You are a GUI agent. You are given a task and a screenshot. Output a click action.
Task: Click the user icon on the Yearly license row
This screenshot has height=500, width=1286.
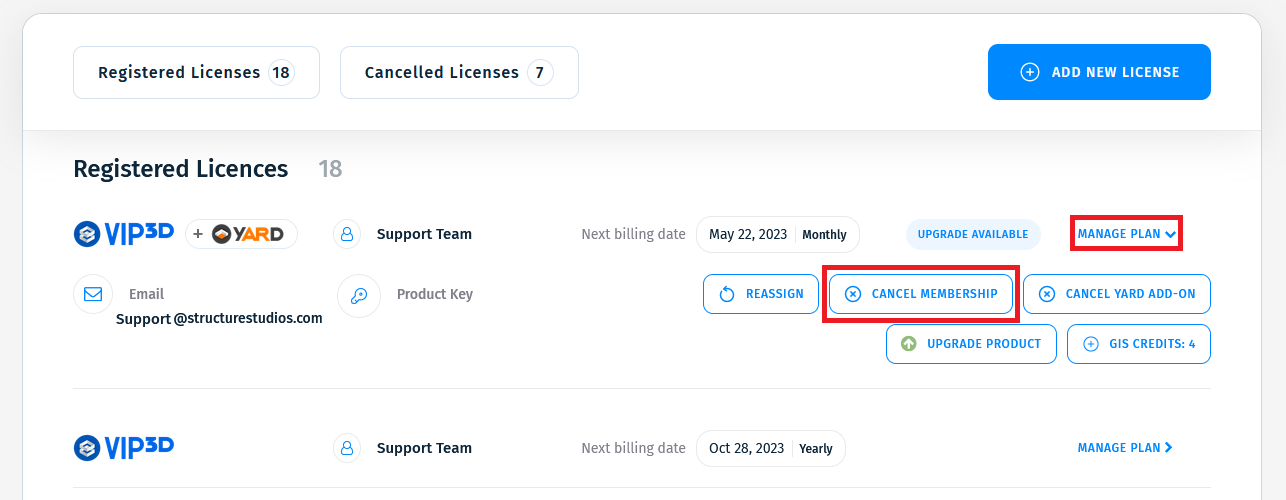pyautogui.click(x=347, y=448)
